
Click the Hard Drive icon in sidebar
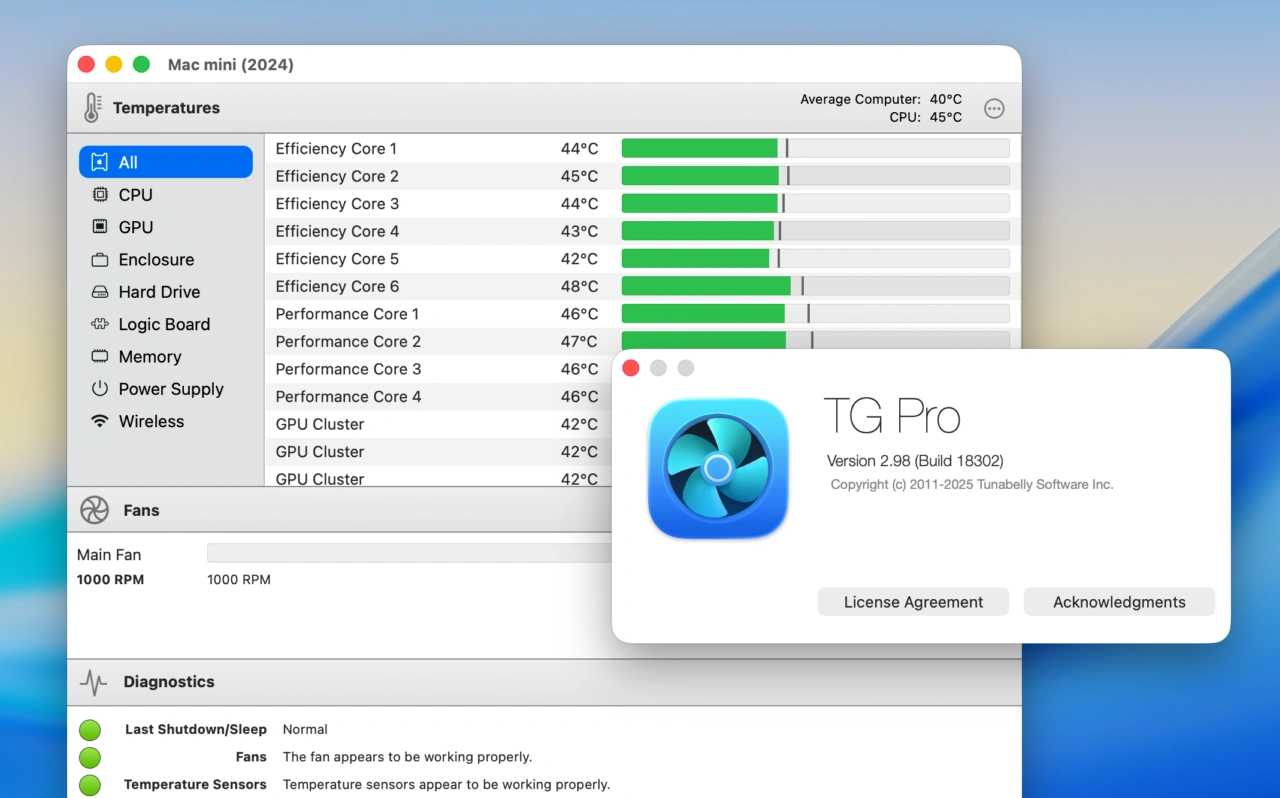pyautogui.click(x=98, y=292)
